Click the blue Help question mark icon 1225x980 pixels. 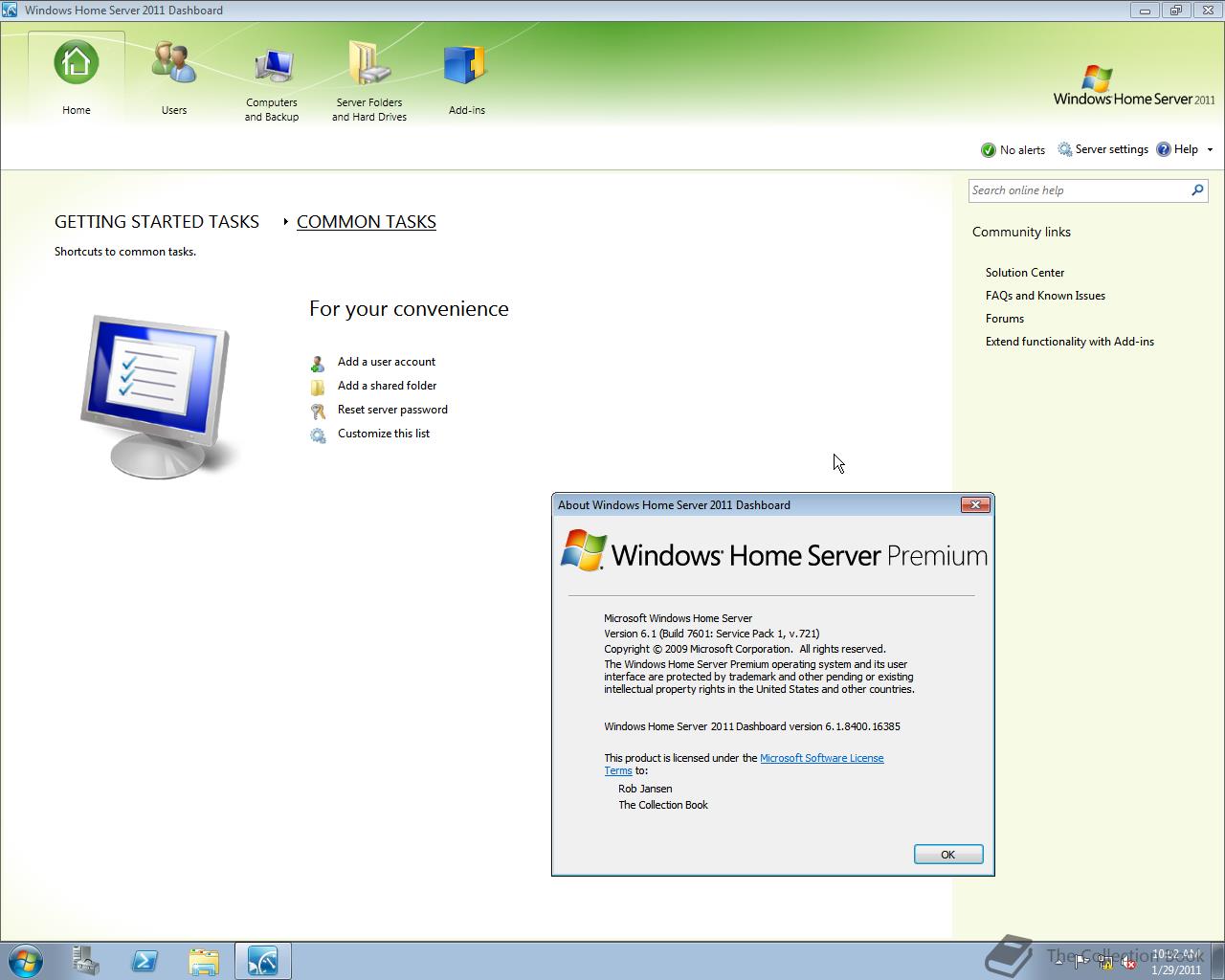point(1164,149)
